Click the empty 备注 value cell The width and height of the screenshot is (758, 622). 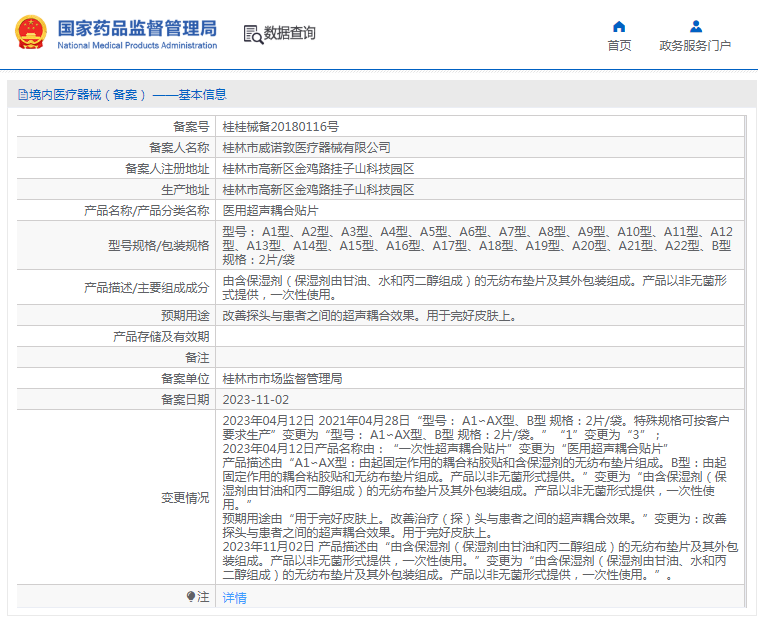pos(480,358)
